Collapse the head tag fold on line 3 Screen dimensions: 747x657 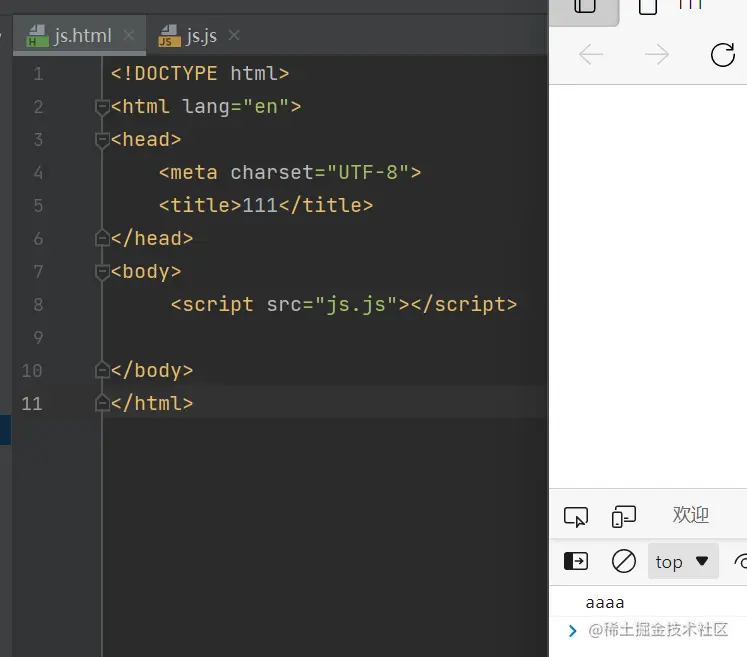(x=102, y=141)
